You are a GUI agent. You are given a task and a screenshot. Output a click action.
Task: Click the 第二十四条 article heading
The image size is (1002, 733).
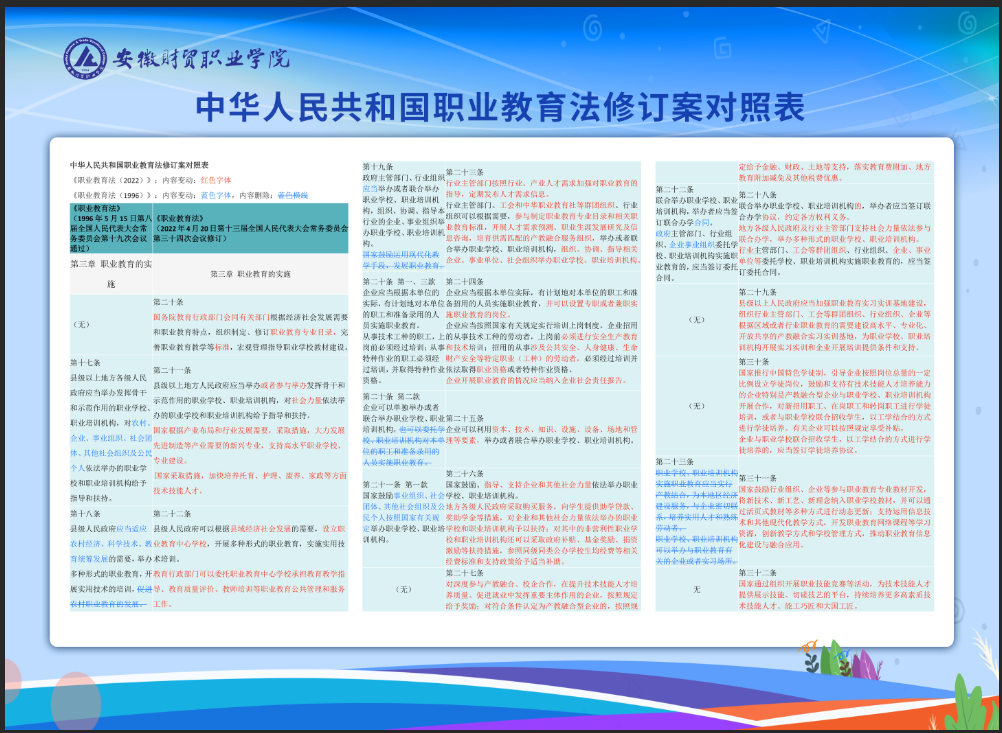[465, 282]
